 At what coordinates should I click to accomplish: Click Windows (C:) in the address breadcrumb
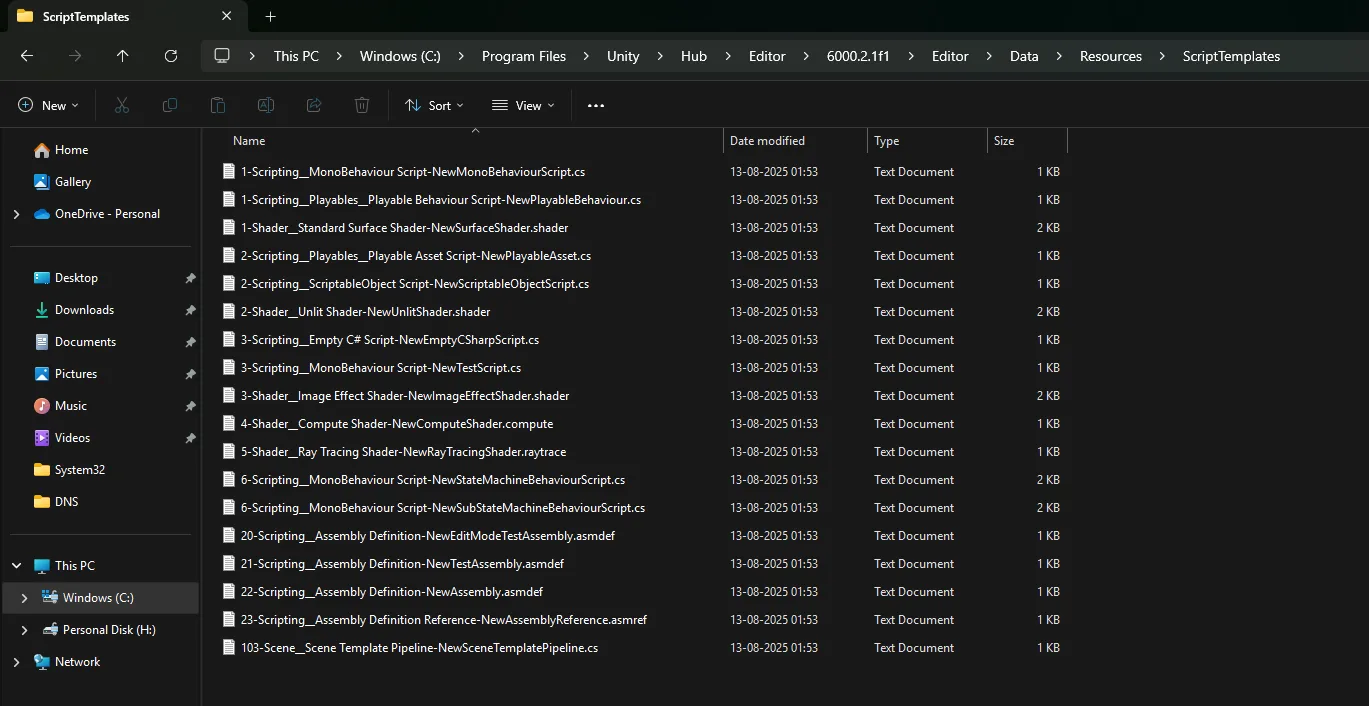click(x=400, y=56)
